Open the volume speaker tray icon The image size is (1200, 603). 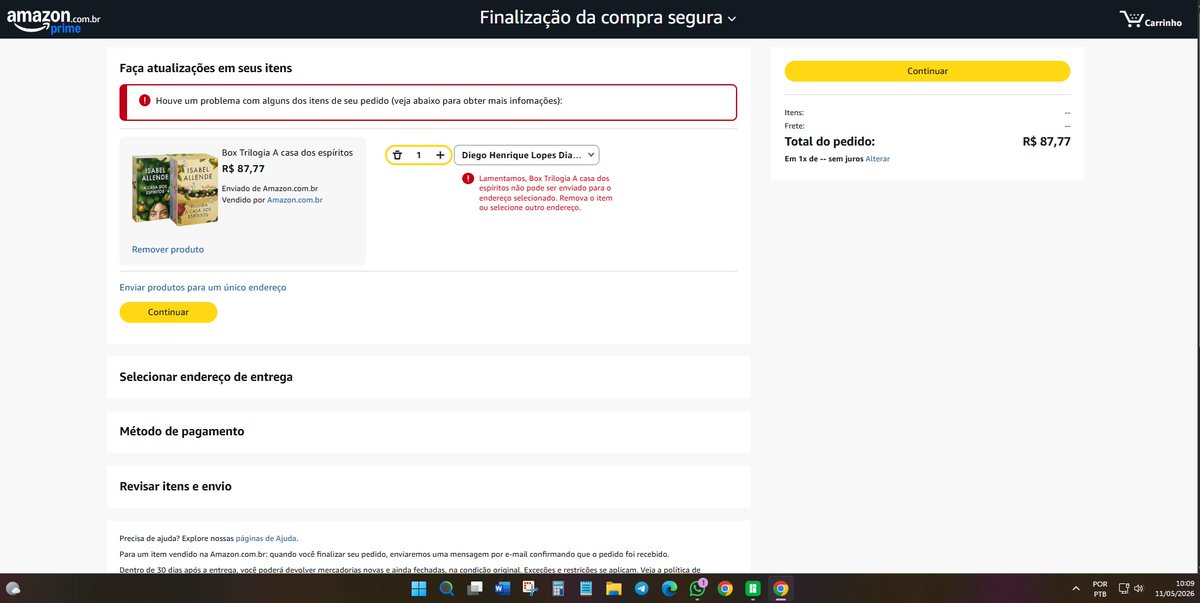pos(1139,588)
